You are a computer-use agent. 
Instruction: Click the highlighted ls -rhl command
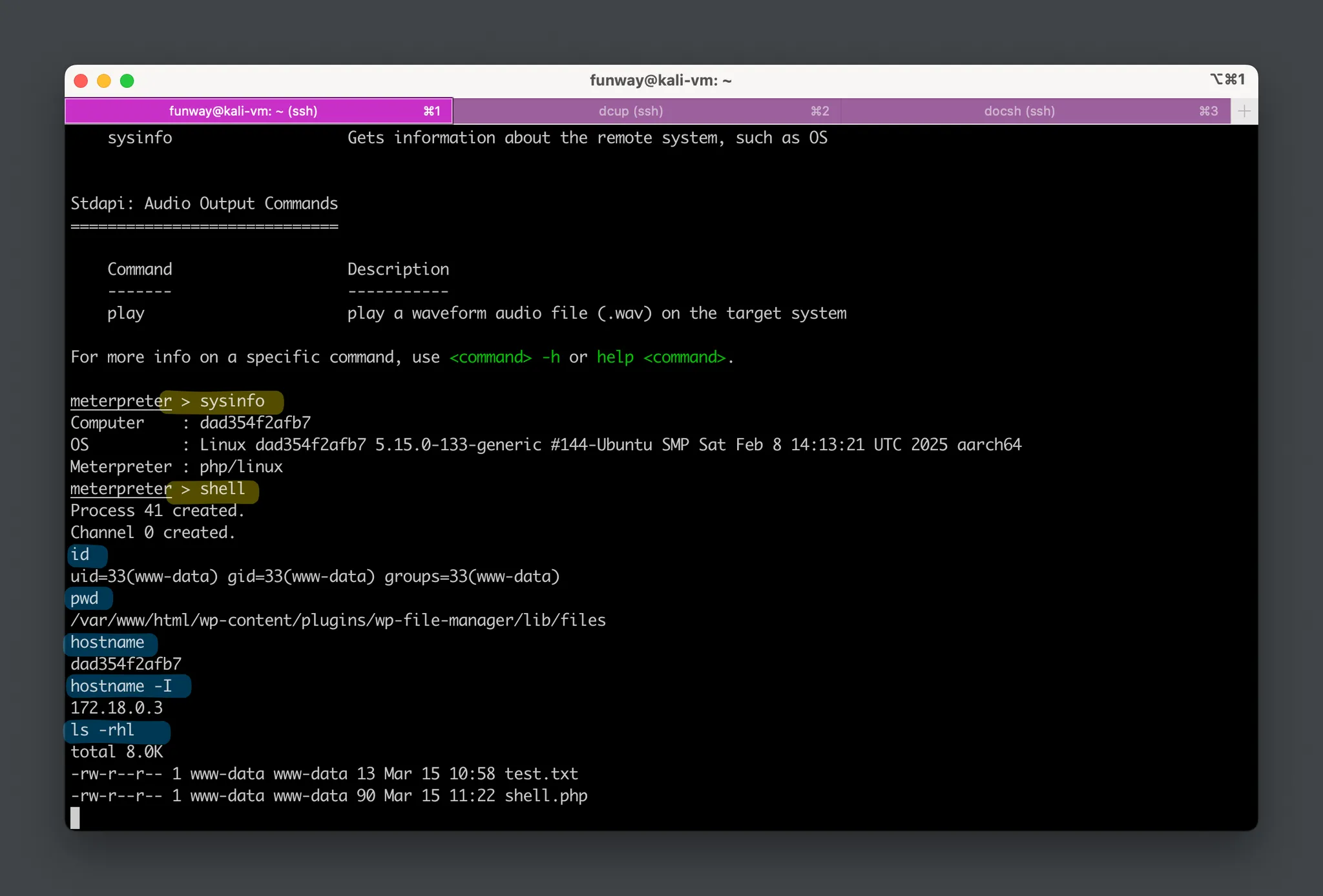tap(103, 731)
